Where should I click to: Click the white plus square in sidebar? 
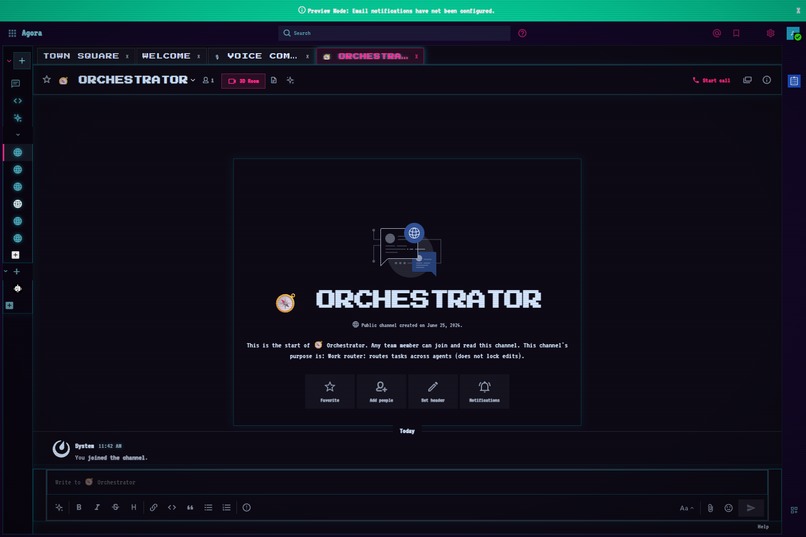[x=15, y=255]
